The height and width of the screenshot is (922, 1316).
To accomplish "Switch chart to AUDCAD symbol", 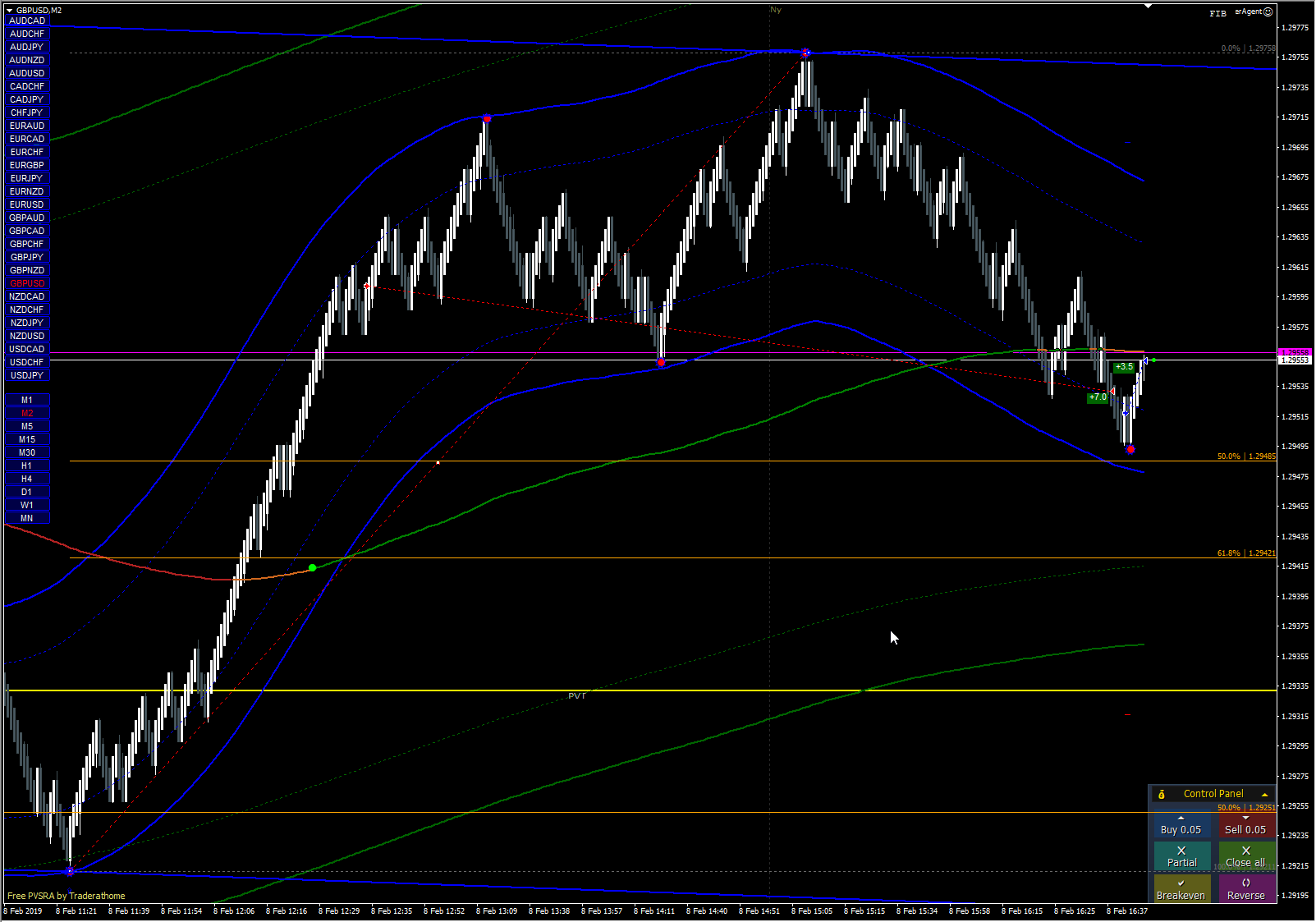I will coord(27,21).
